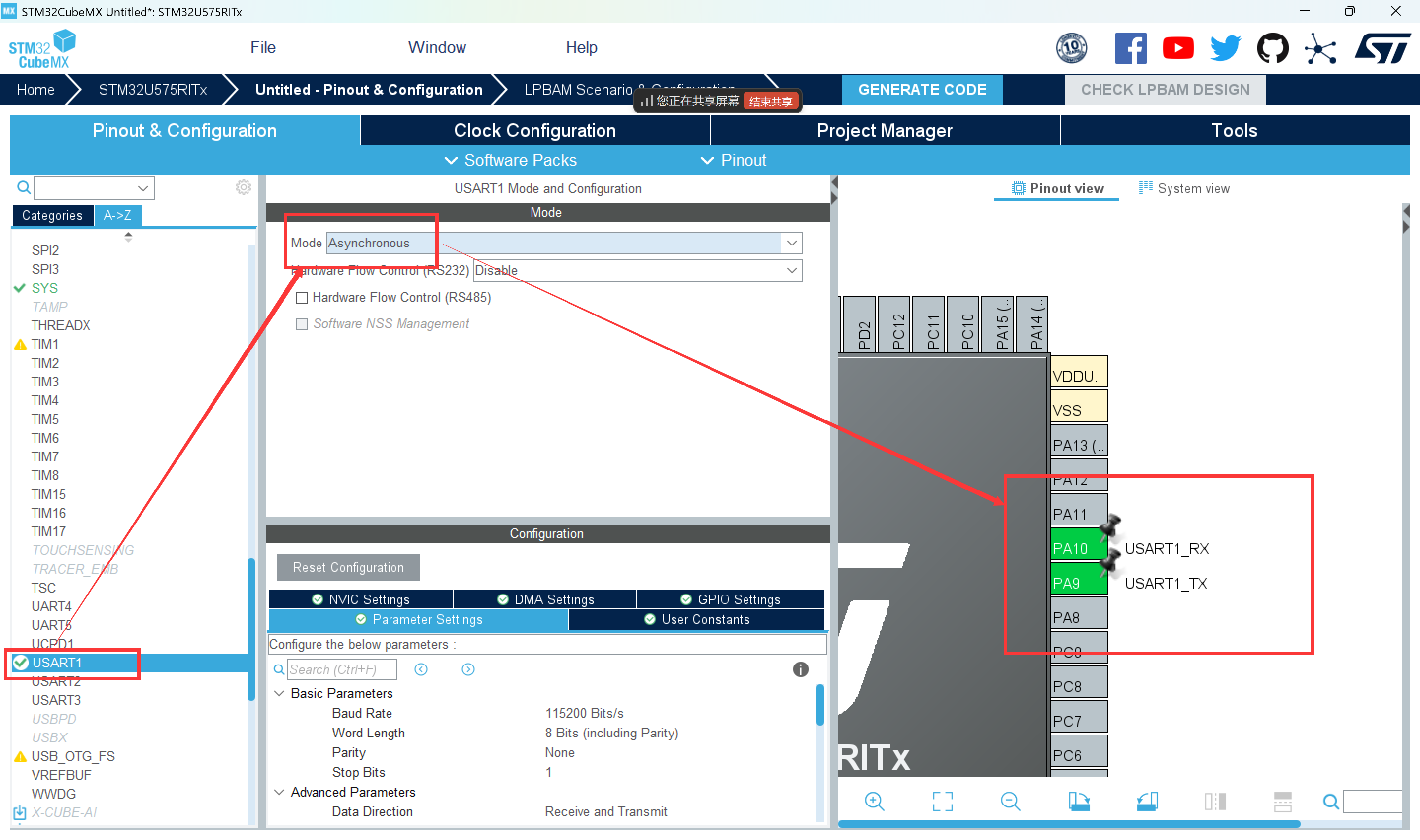Open the File menu
The image size is (1420, 840).
coord(263,47)
